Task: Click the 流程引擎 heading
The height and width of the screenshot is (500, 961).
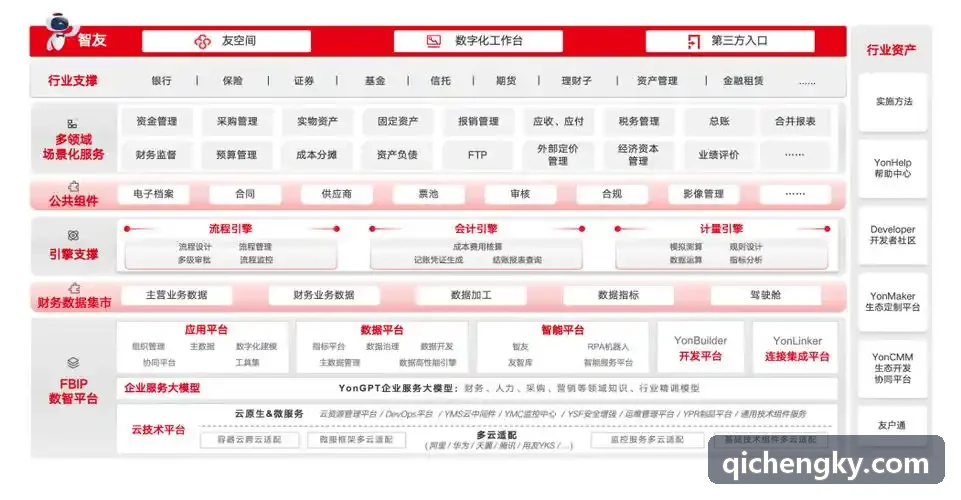Action: point(230,229)
